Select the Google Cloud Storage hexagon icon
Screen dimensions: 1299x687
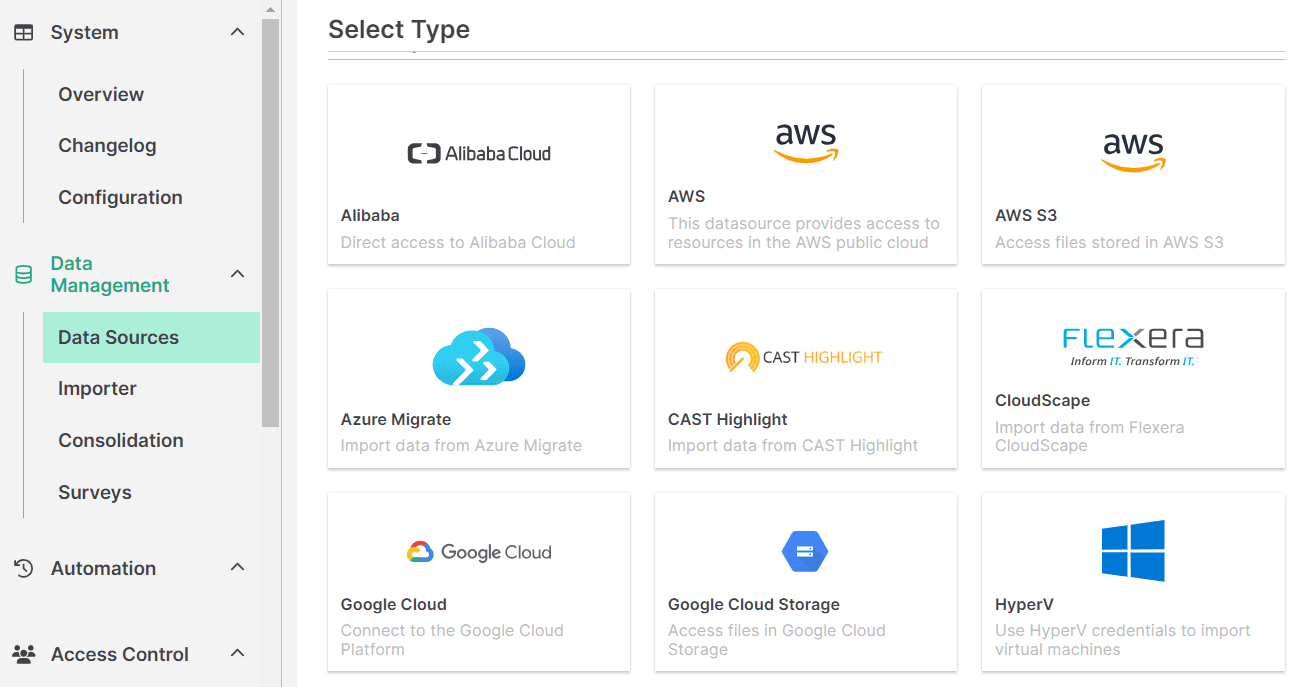[805, 551]
